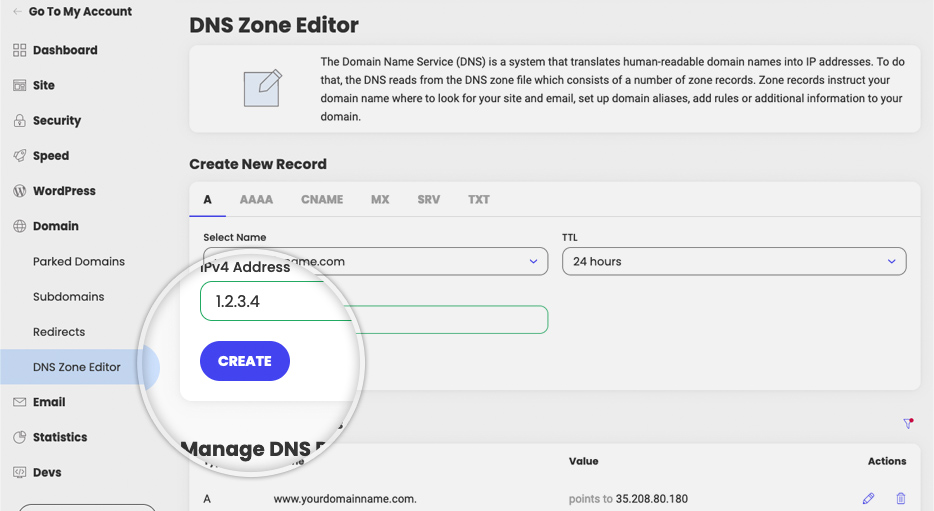Switch to the AAAA record tab
This screenshot has height=511, width=934.
point(256,200)
